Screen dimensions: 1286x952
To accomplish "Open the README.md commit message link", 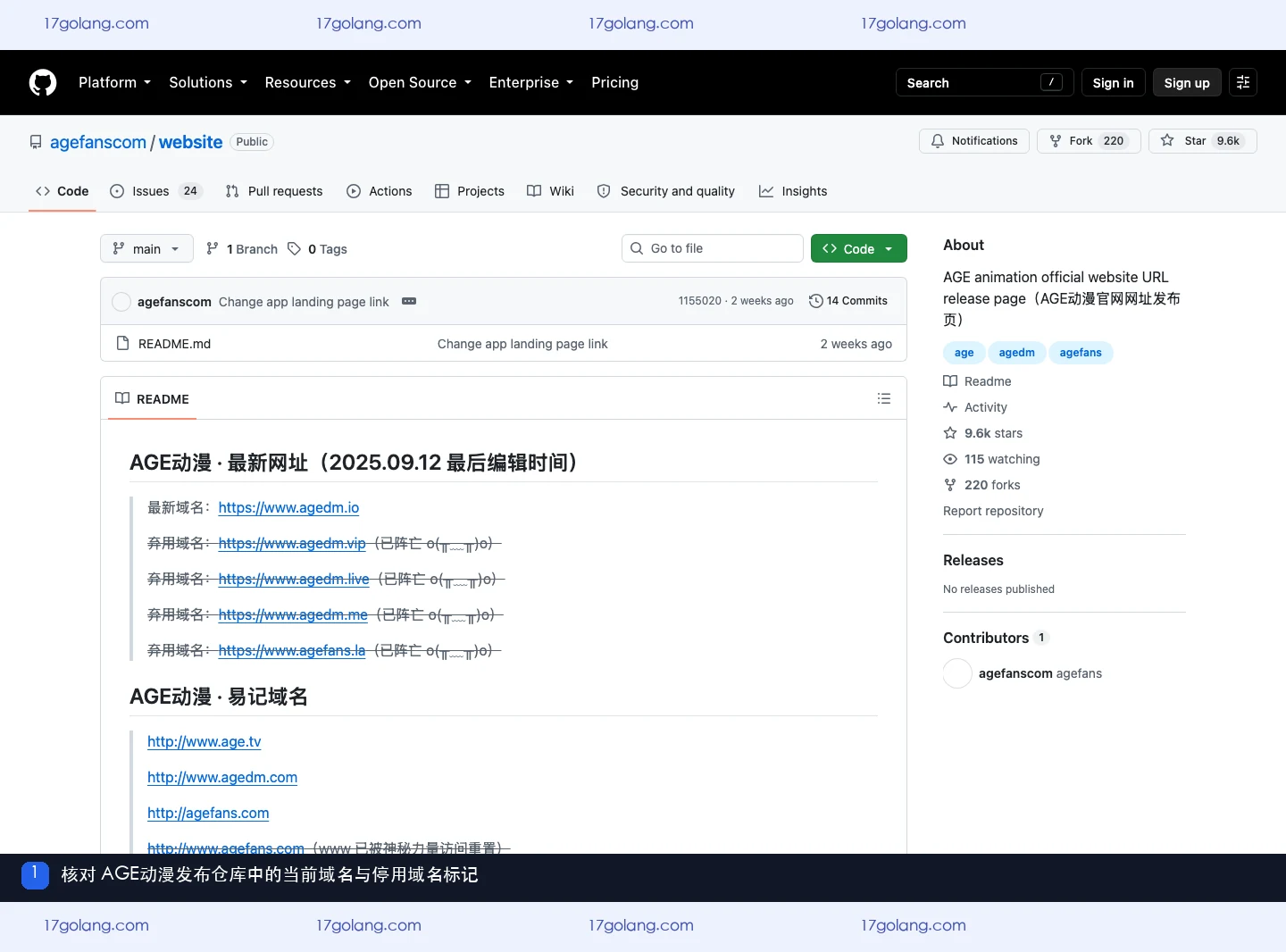I will 522,344.
